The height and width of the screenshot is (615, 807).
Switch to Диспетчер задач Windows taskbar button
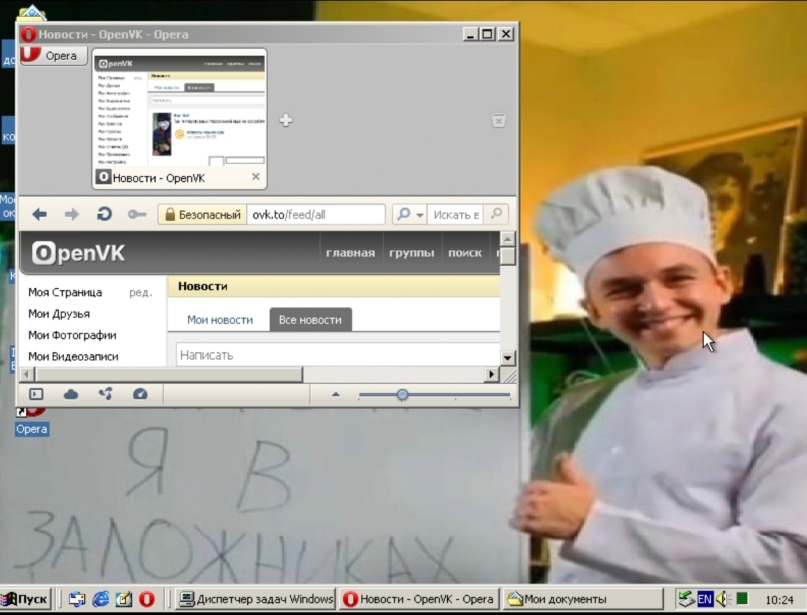pyautogui.click(x=255, y=599)
